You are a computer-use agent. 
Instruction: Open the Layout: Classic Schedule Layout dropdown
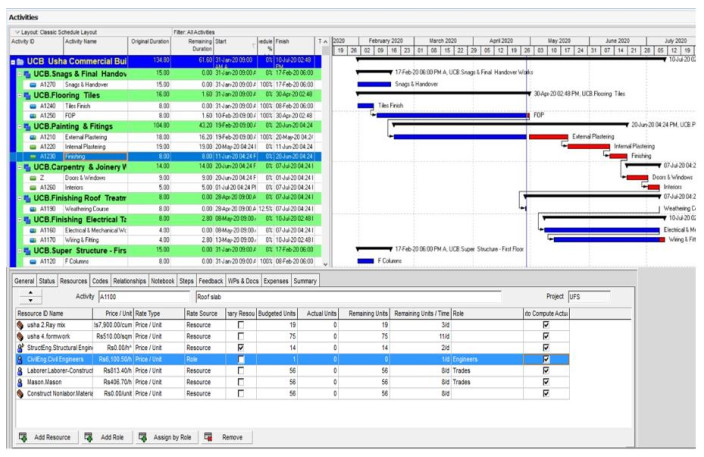pos(55,33)
